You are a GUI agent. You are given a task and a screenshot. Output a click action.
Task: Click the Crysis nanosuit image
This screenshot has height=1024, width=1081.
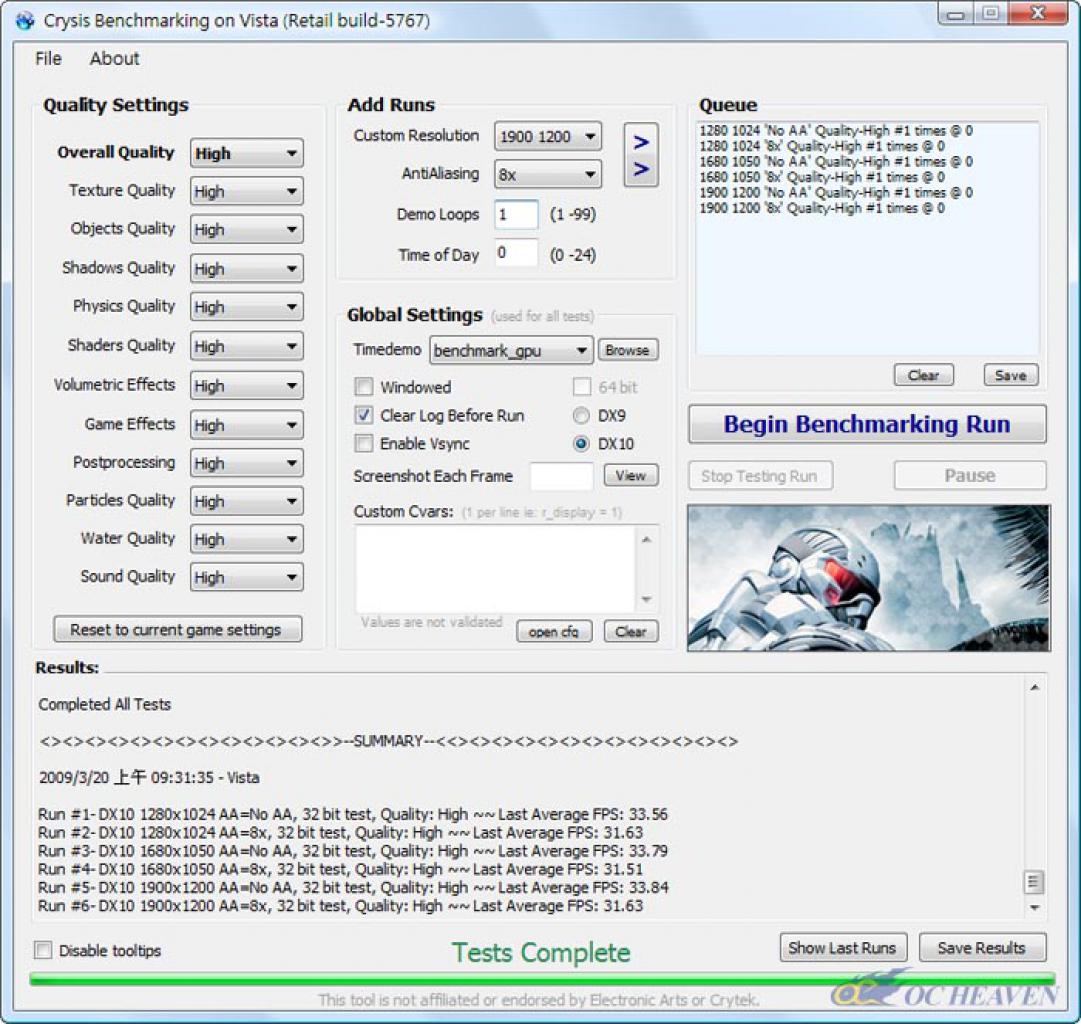(869, 578)
